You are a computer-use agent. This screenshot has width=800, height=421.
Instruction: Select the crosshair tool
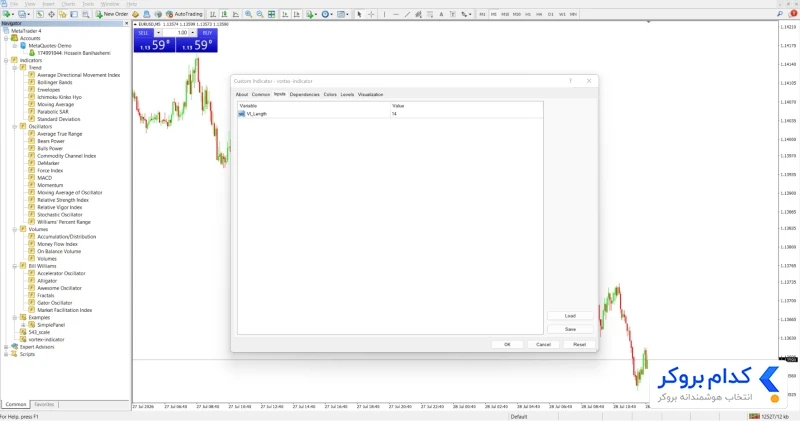(371, 14)
